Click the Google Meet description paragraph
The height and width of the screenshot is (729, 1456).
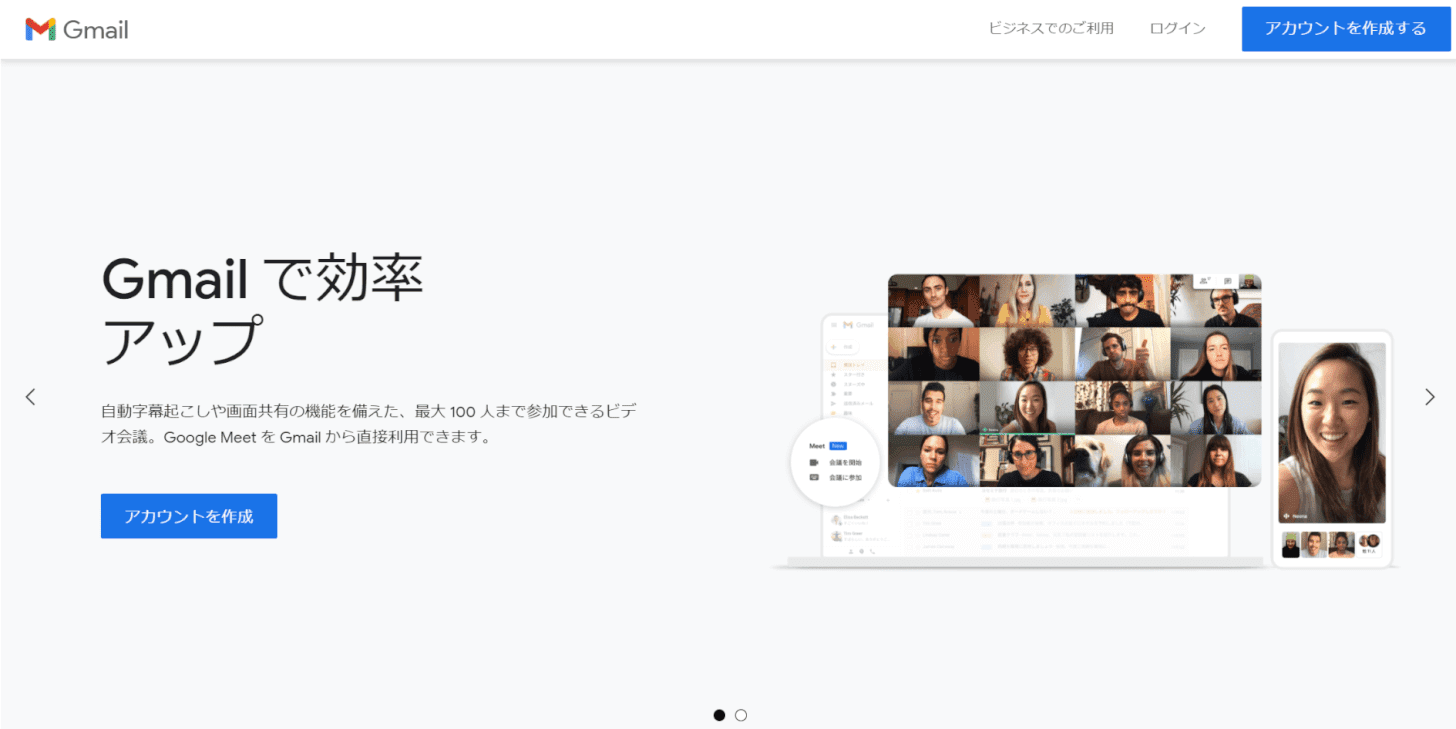pyautogui.click(x=369, y=424)
